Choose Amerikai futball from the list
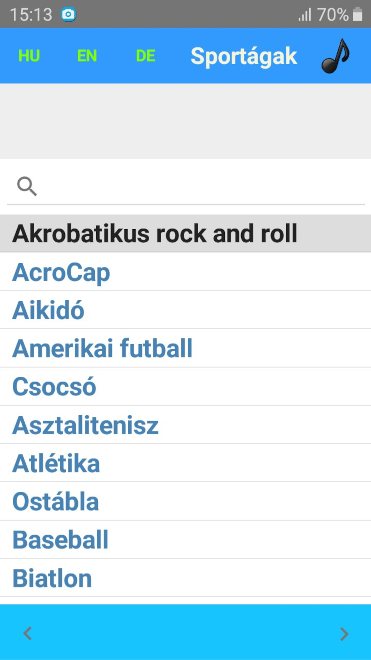 (185, 349)
